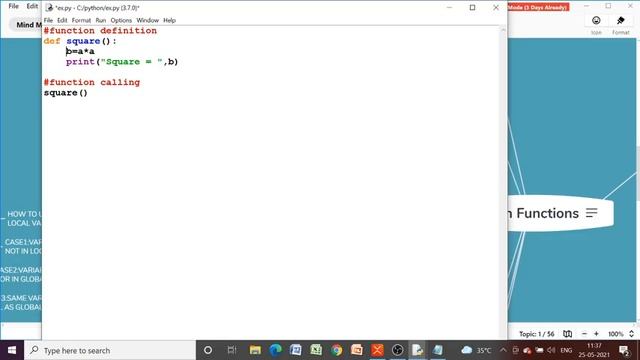Open the Edit menu in IDLE editor
640x360 pixels.
click(62, 20)
